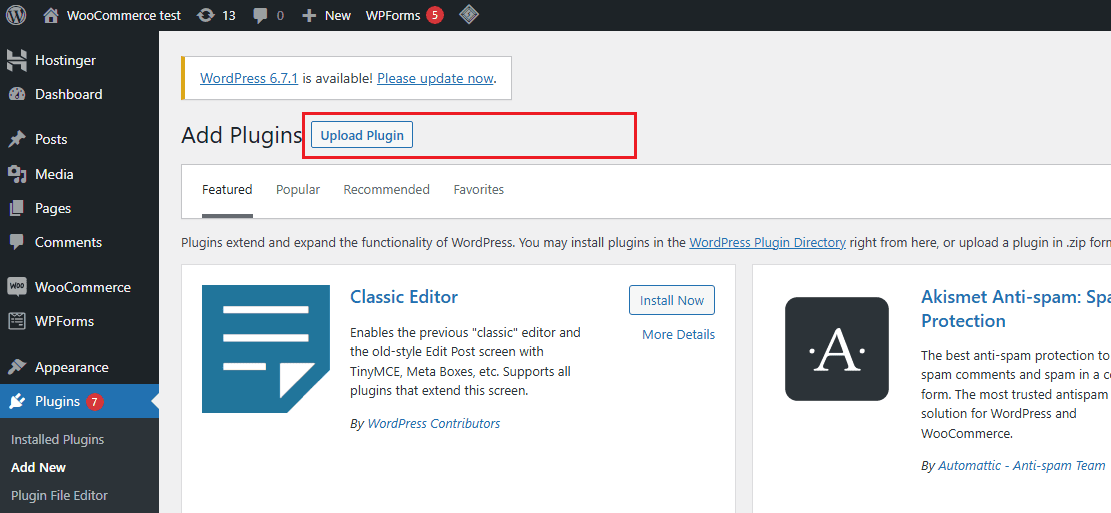Open the + New content menu

point(326,15)
